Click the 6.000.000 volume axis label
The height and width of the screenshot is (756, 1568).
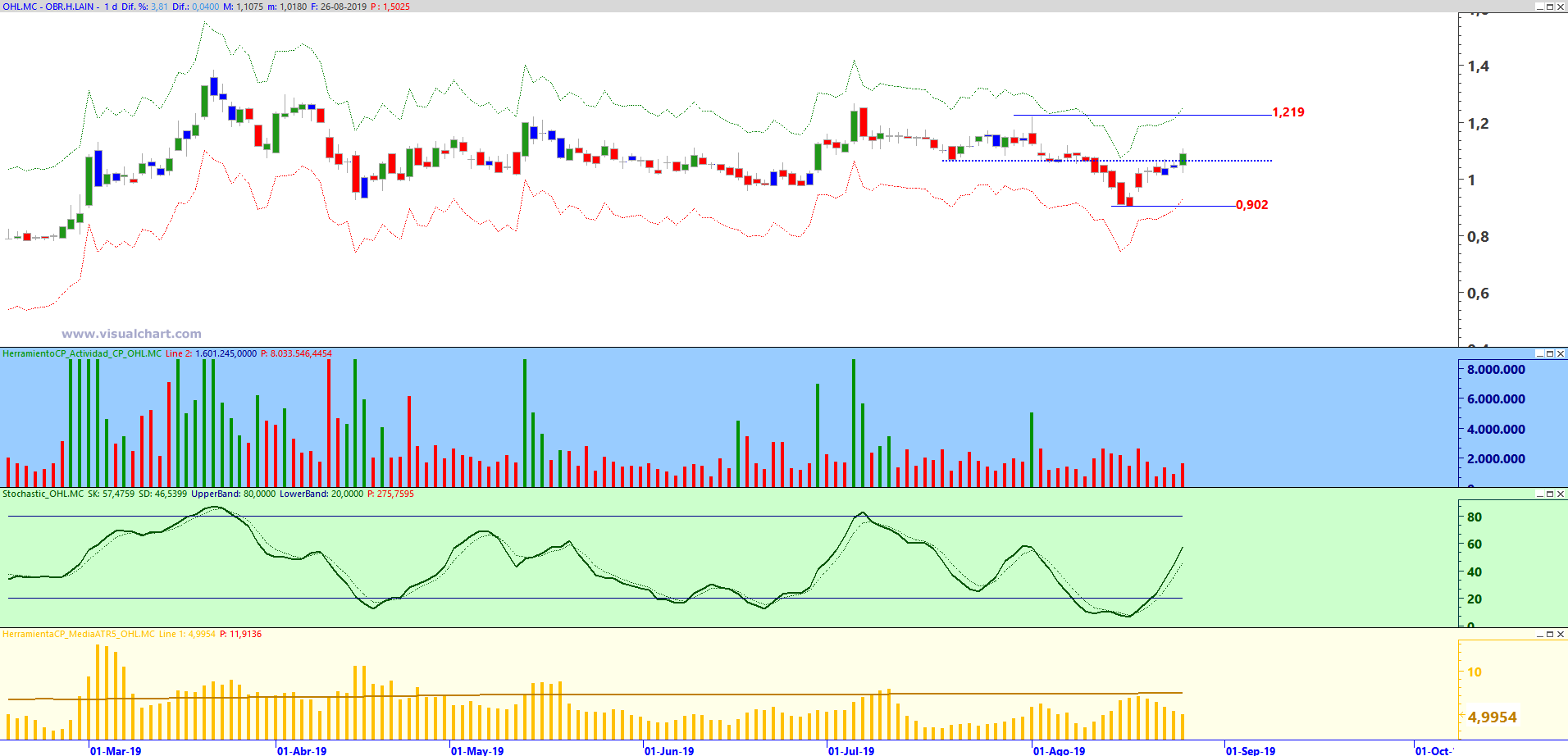click(1497, 399)
